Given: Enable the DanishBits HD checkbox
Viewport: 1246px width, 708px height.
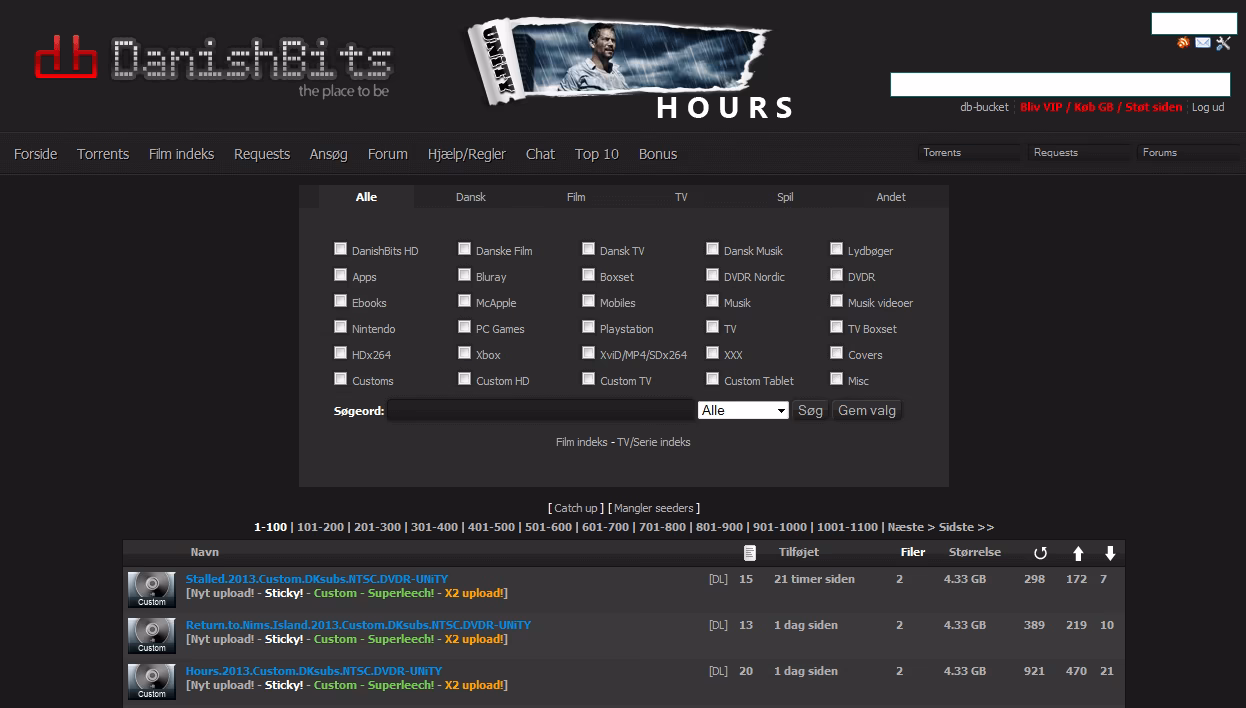Looking at the screenshot, I should pyautogui.click(x=341, y=249).
